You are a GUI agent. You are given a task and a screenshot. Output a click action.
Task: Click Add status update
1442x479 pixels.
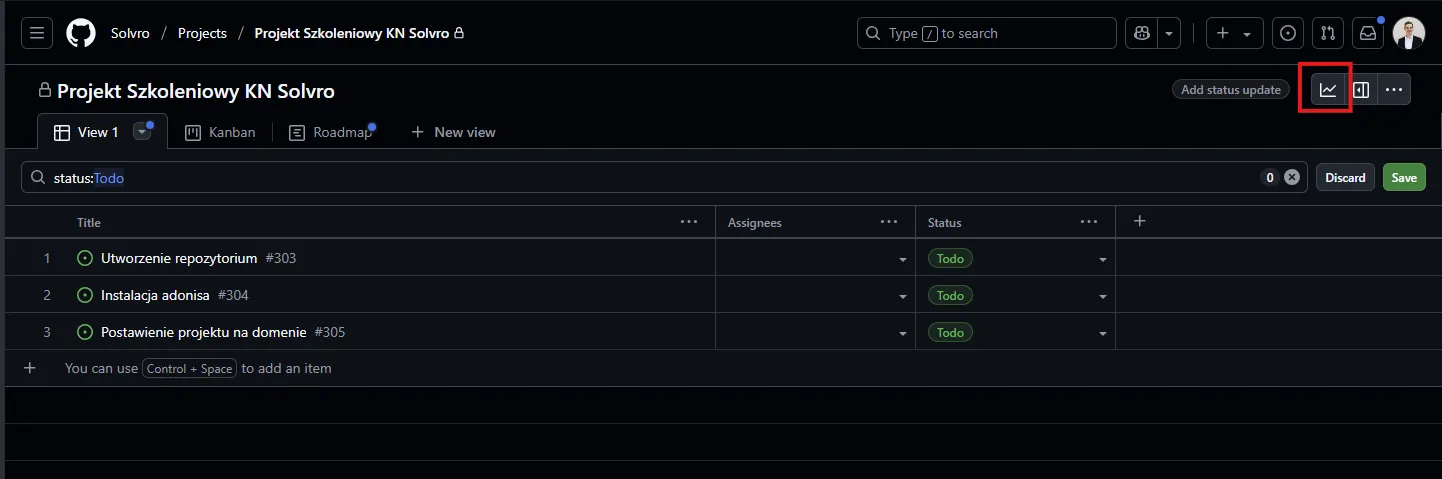(x=1230, y=90)
